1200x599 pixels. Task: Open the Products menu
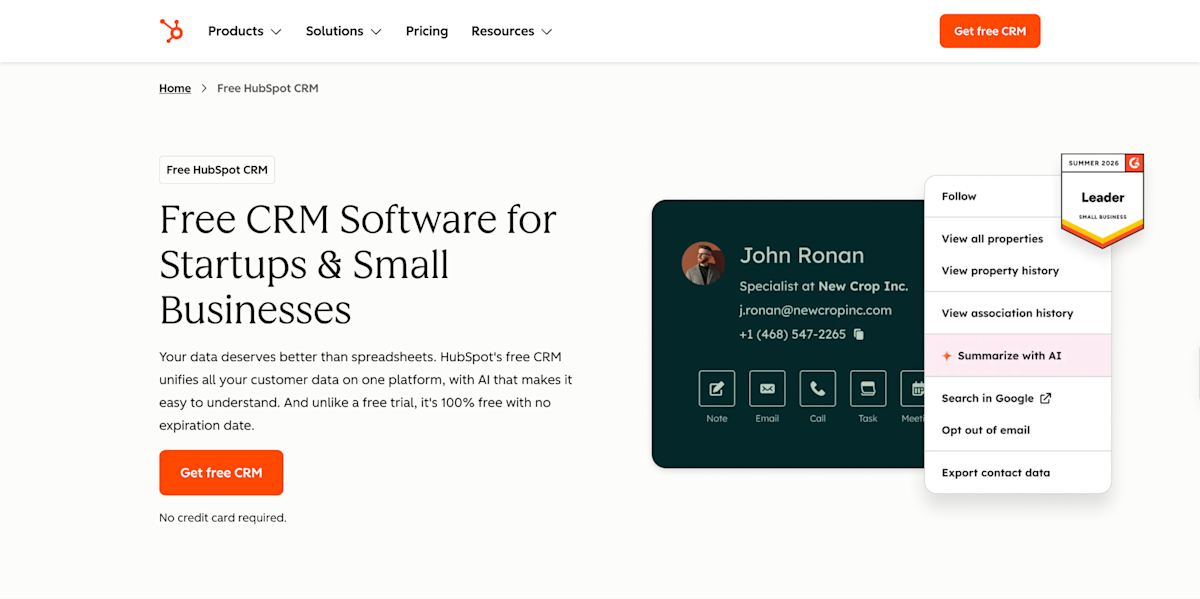[x=245, y=31]
